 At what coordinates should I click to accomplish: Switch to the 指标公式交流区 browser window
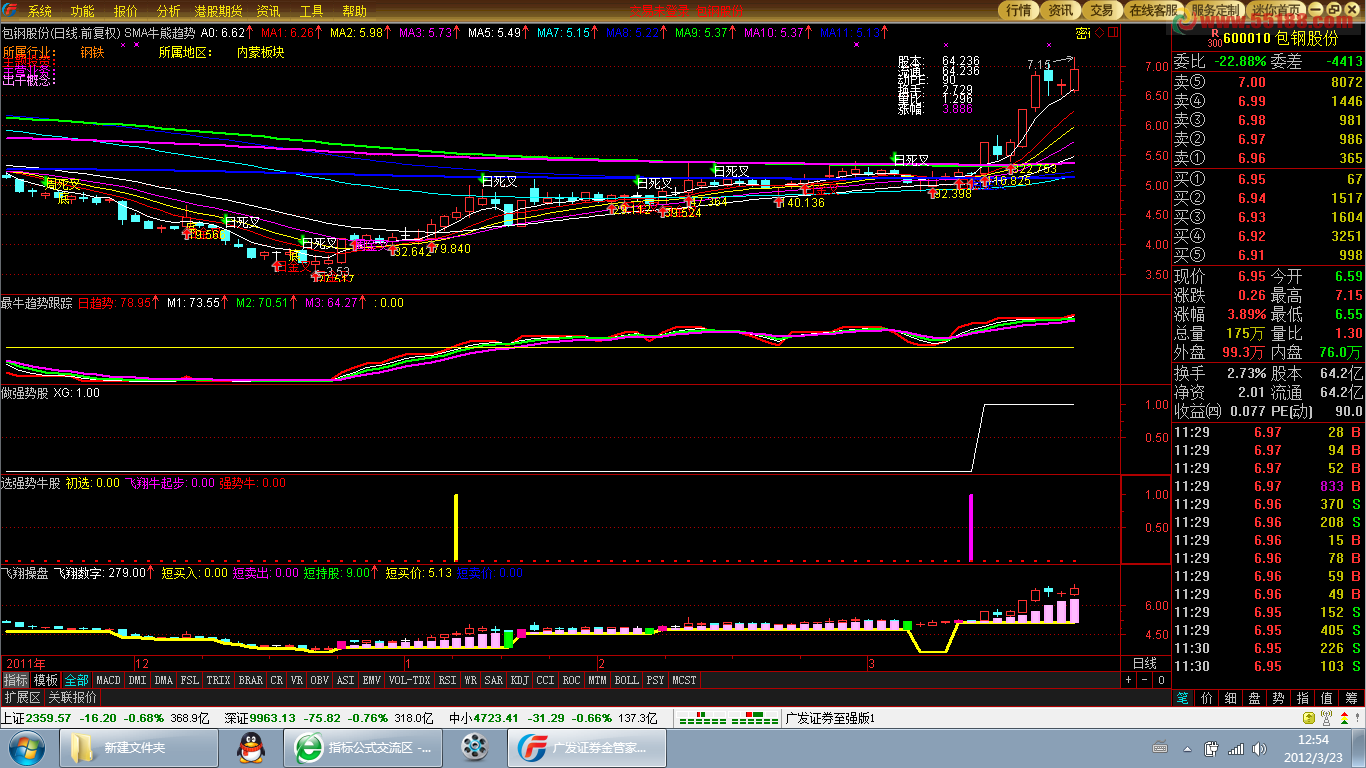[x=362, y=747]
